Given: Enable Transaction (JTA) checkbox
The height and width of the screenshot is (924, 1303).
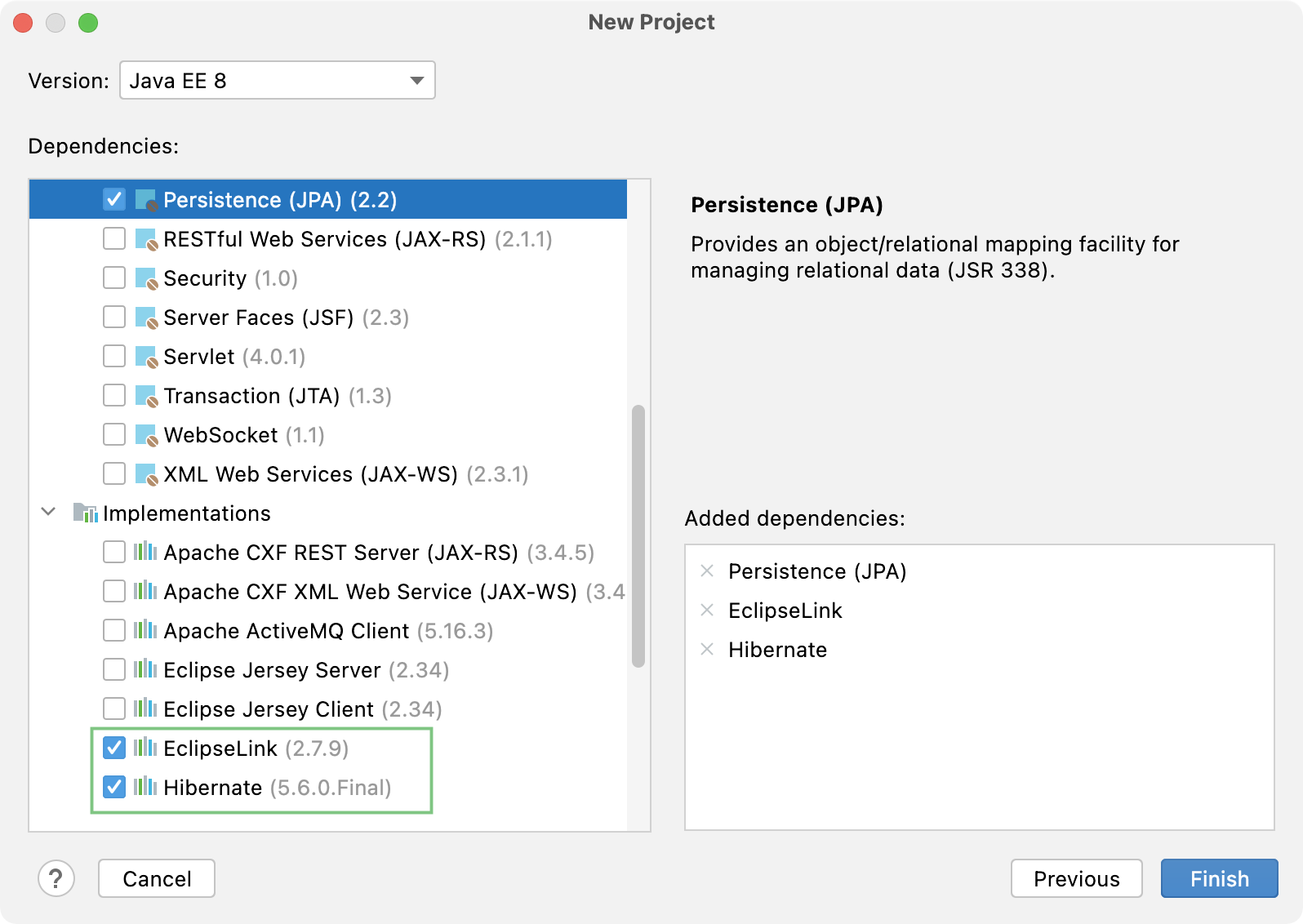Looking at the screenshot, I should click(114, 396).
